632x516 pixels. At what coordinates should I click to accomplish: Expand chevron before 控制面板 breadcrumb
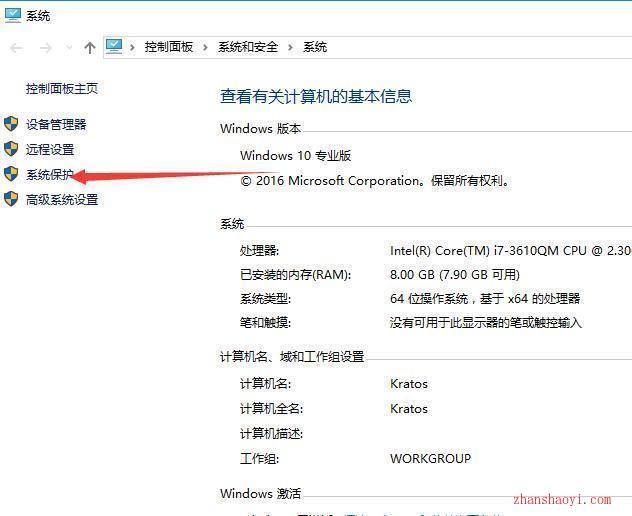[132, 48]
